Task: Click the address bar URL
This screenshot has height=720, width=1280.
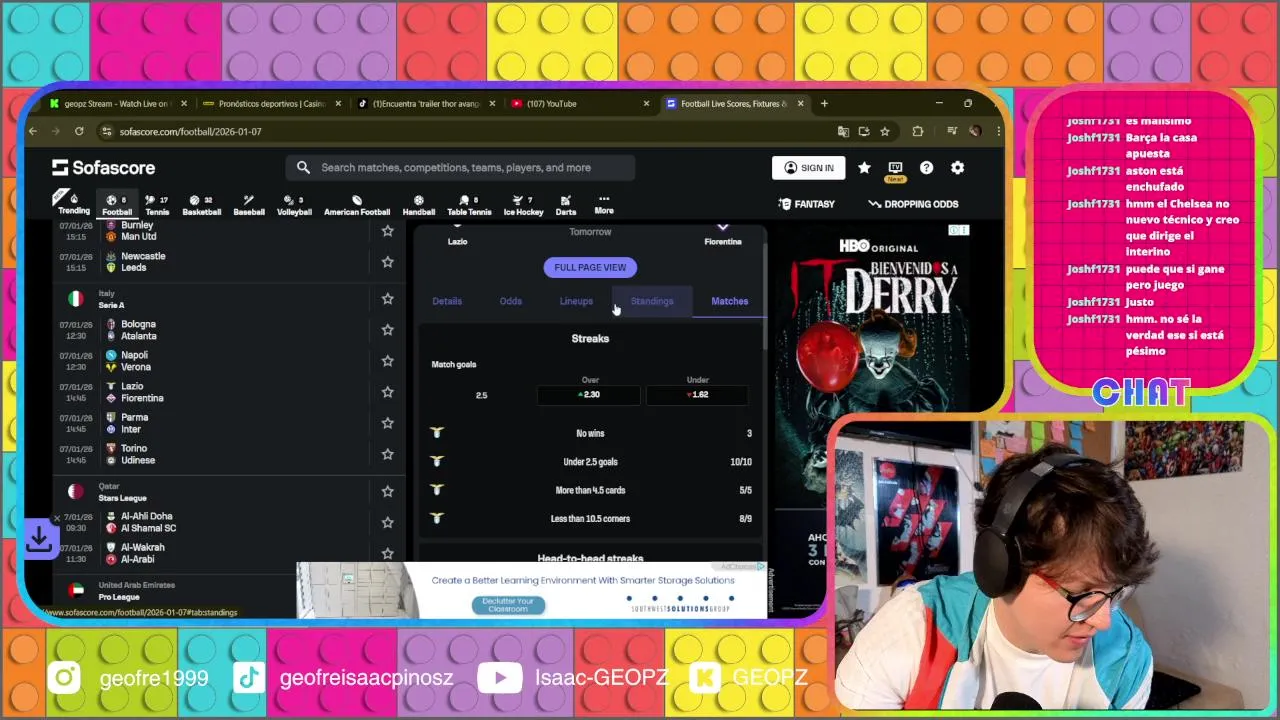Action: click(190, 131)
